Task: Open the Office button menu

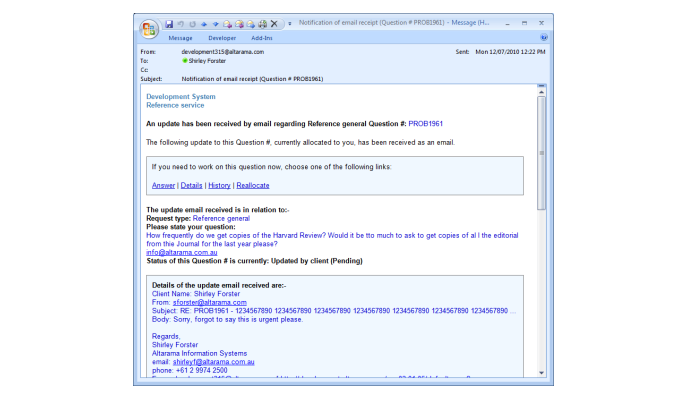Action: 149,29
